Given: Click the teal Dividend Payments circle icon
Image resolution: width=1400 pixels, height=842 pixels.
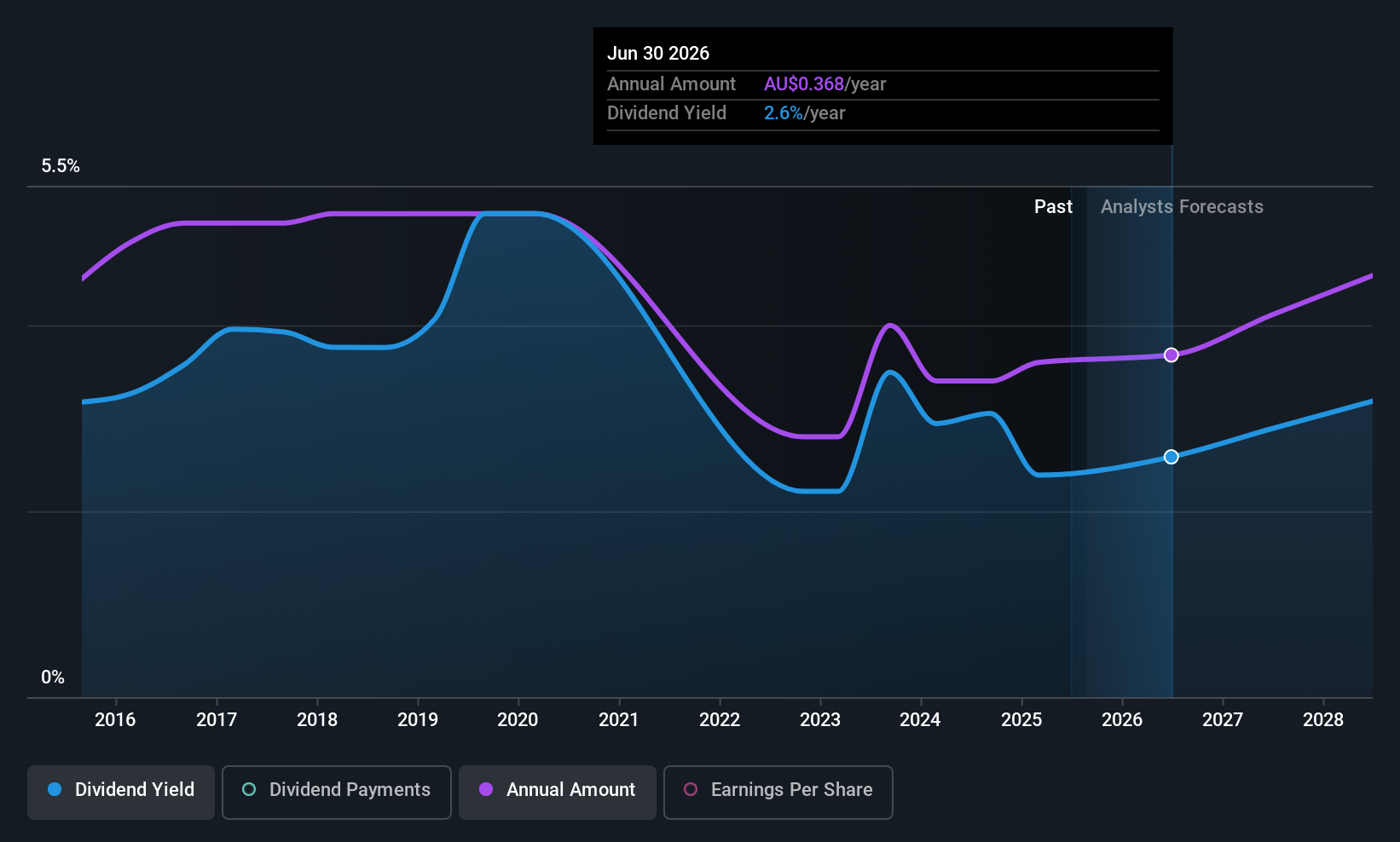Looking at the screenshot, I should (249, 789).
